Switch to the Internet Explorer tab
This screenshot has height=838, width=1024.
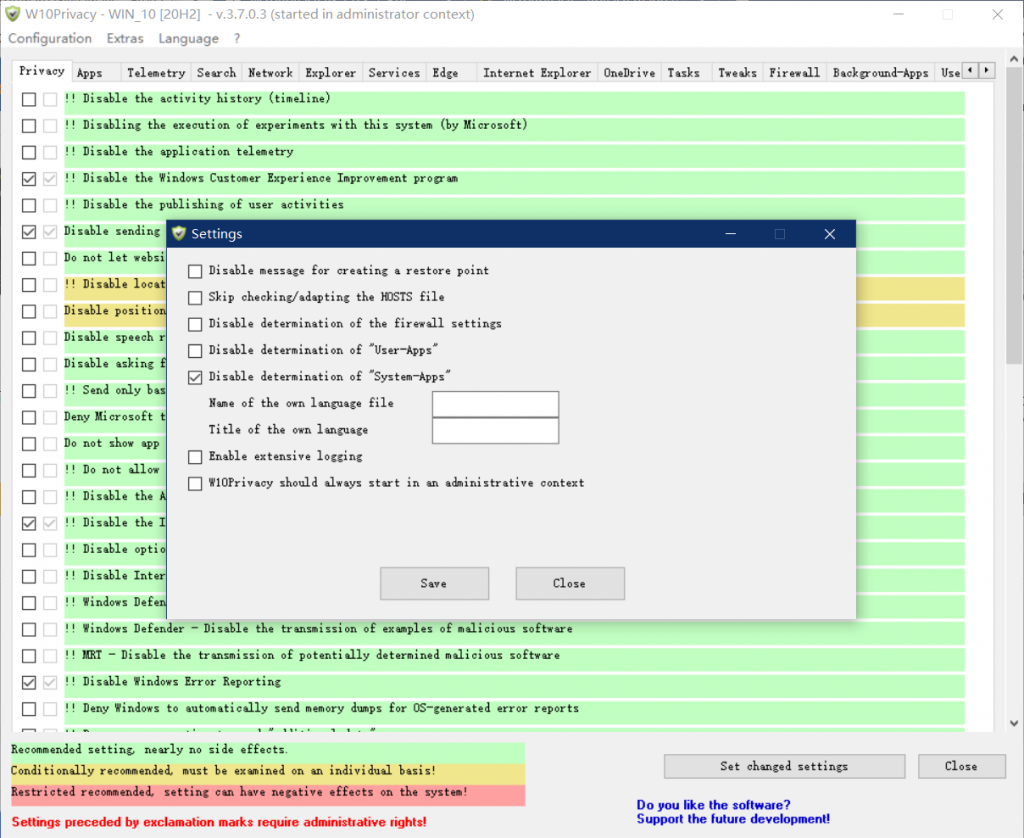tap(537, 73)
